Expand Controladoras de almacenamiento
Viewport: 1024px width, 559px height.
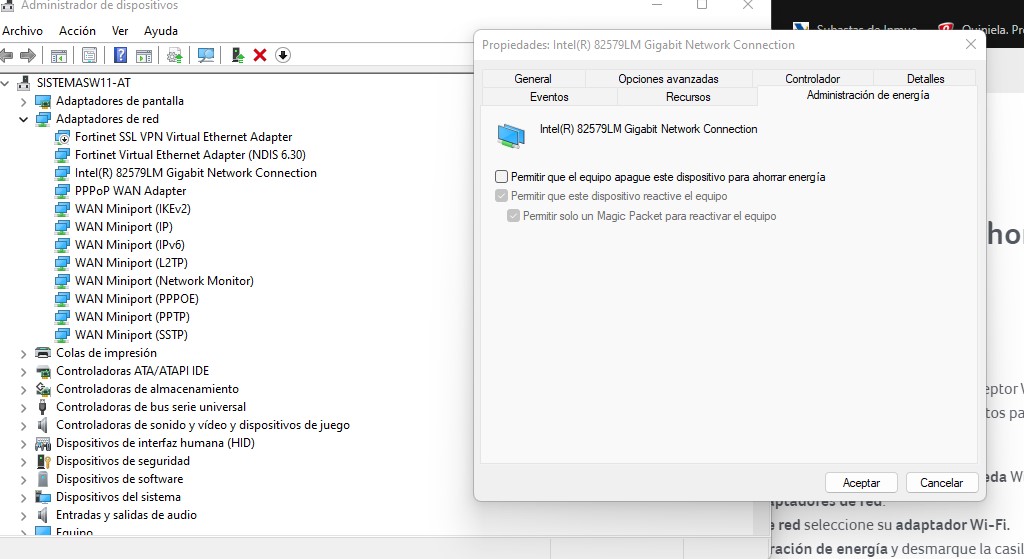[x=24, y=390]
